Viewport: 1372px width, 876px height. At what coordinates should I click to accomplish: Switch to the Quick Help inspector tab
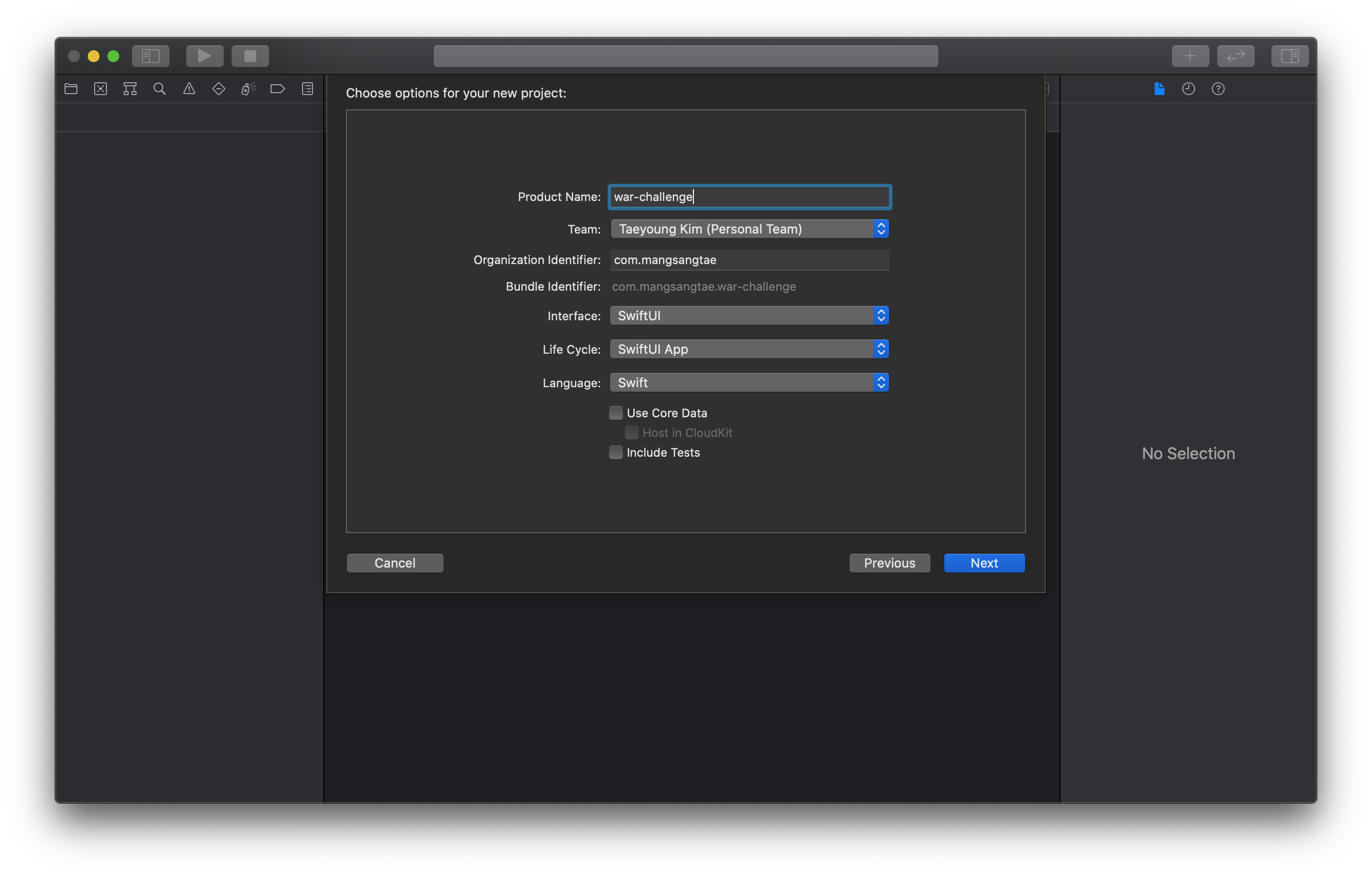tap(1218, 89)
